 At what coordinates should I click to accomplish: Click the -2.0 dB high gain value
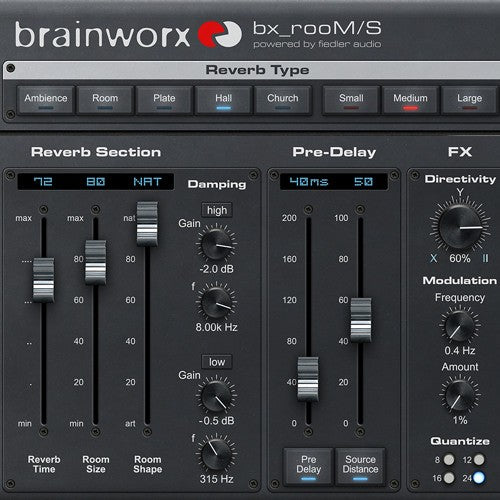pyautogui.click(x=216, y=269)
